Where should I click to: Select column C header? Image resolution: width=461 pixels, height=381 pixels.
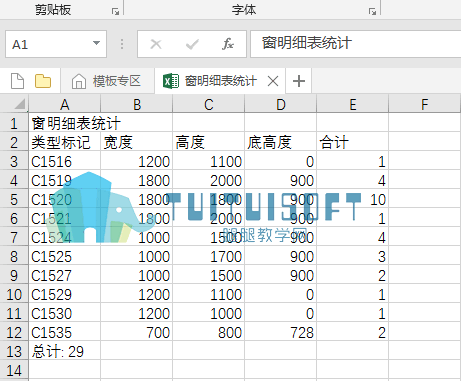tap(209, 105)
